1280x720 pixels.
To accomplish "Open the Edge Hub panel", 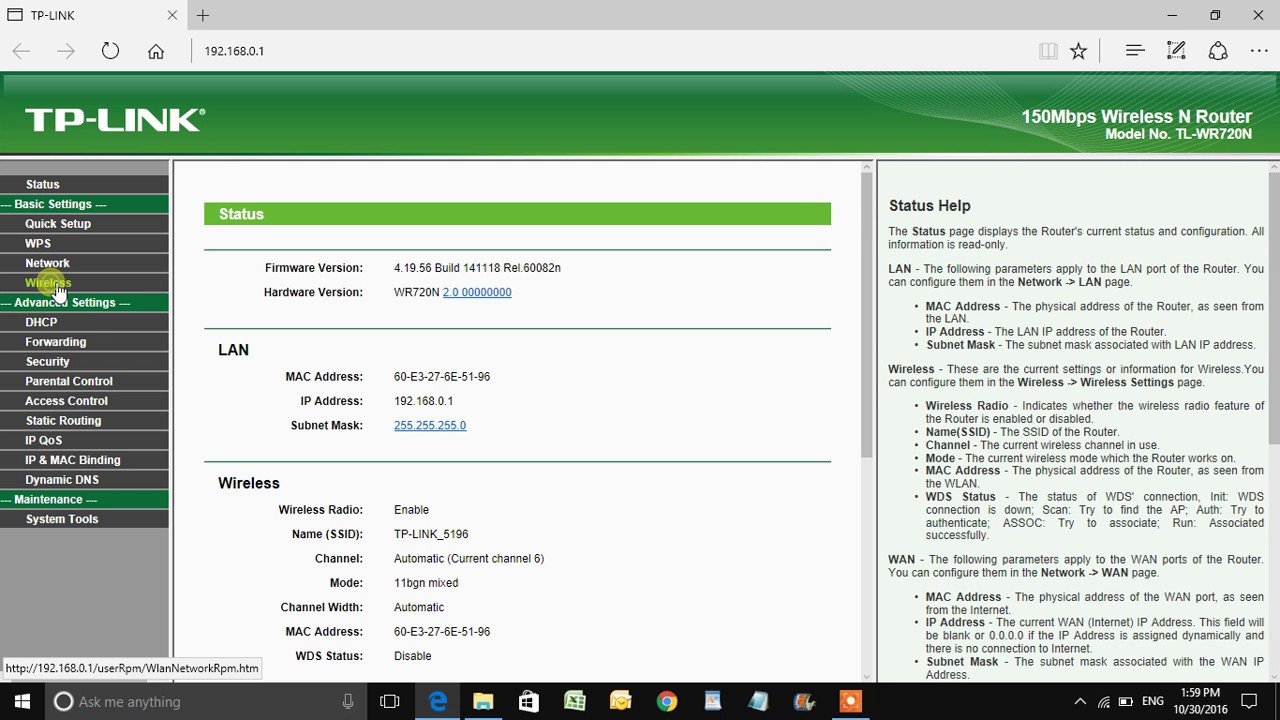I will click(1134, 50).
